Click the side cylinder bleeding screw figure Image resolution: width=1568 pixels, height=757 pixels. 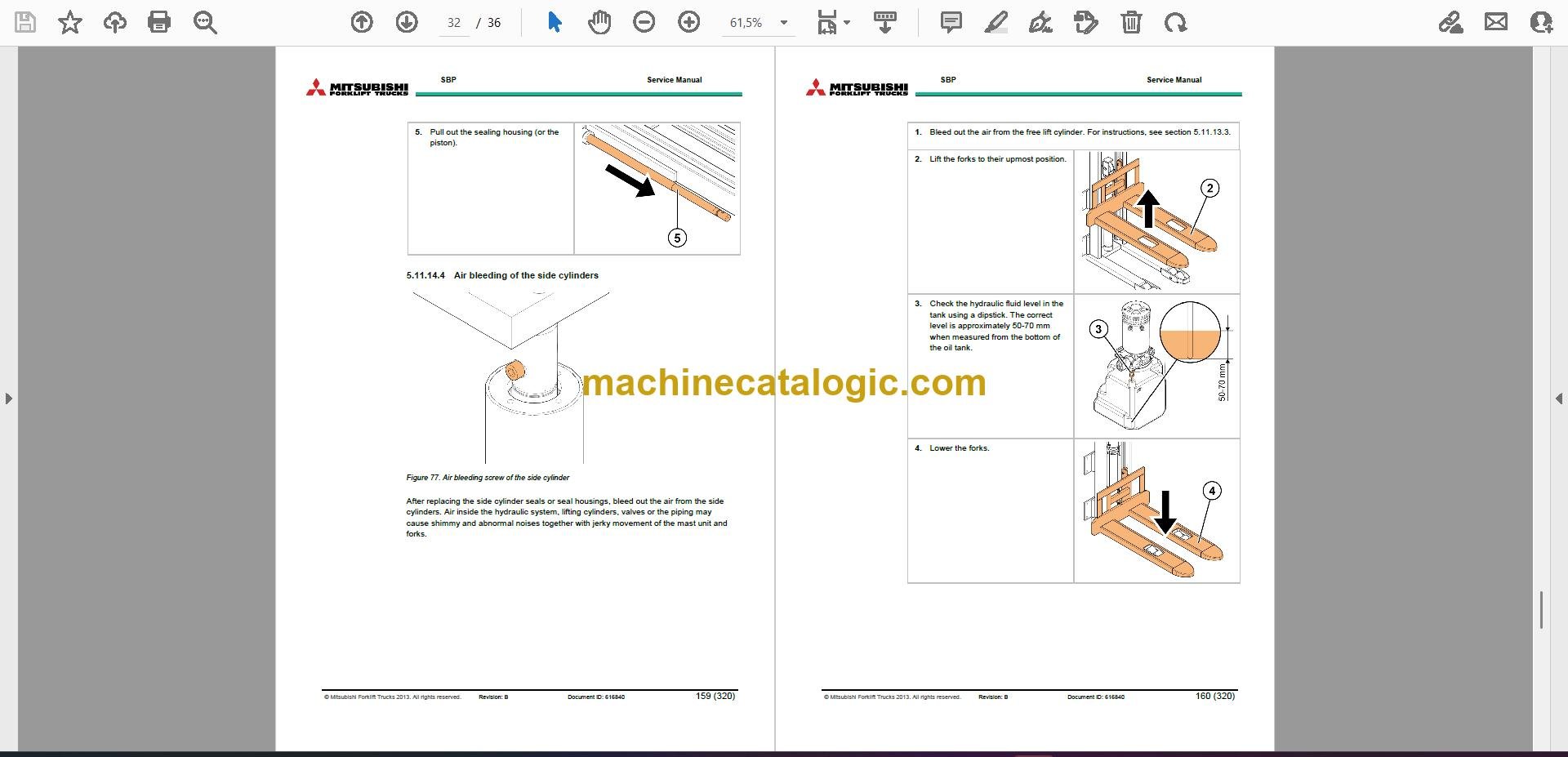[x=512, y=377]
